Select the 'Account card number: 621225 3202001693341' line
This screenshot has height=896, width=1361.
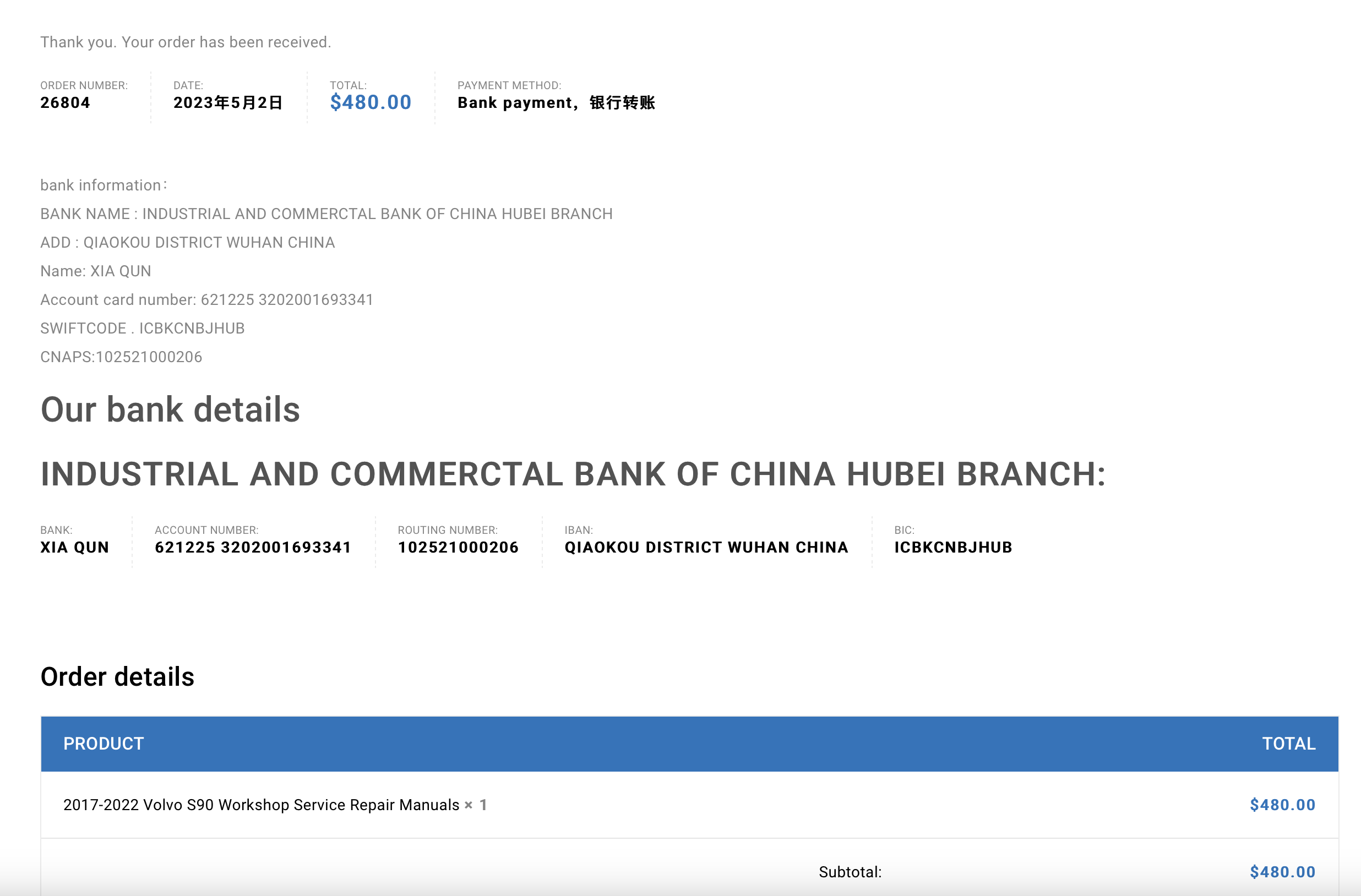tap(207, 299)
